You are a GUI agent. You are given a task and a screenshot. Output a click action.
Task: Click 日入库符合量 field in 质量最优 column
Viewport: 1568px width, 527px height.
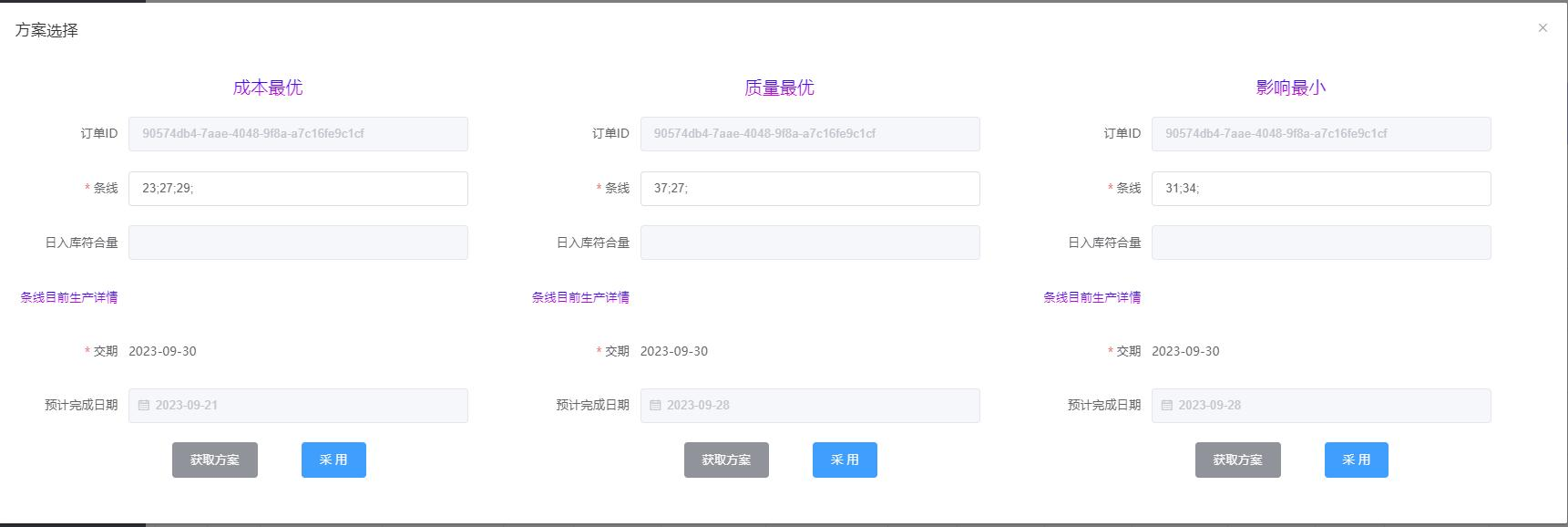[810, 243]
